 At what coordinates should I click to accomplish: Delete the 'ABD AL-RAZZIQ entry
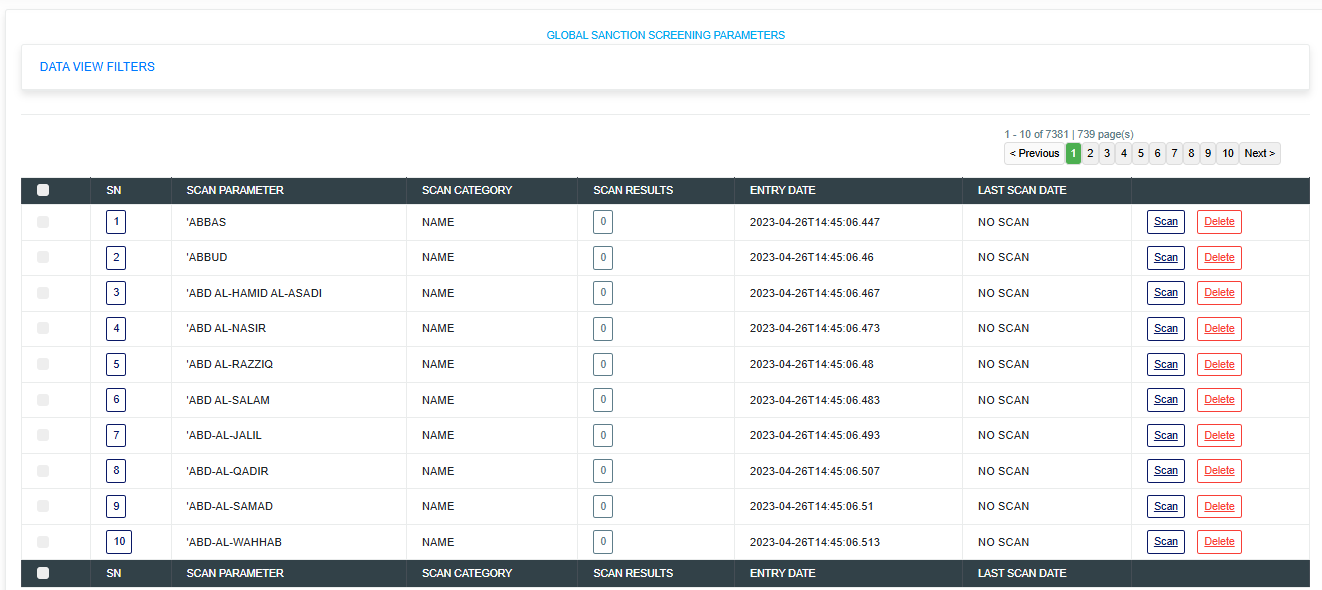click(1219, 364)
